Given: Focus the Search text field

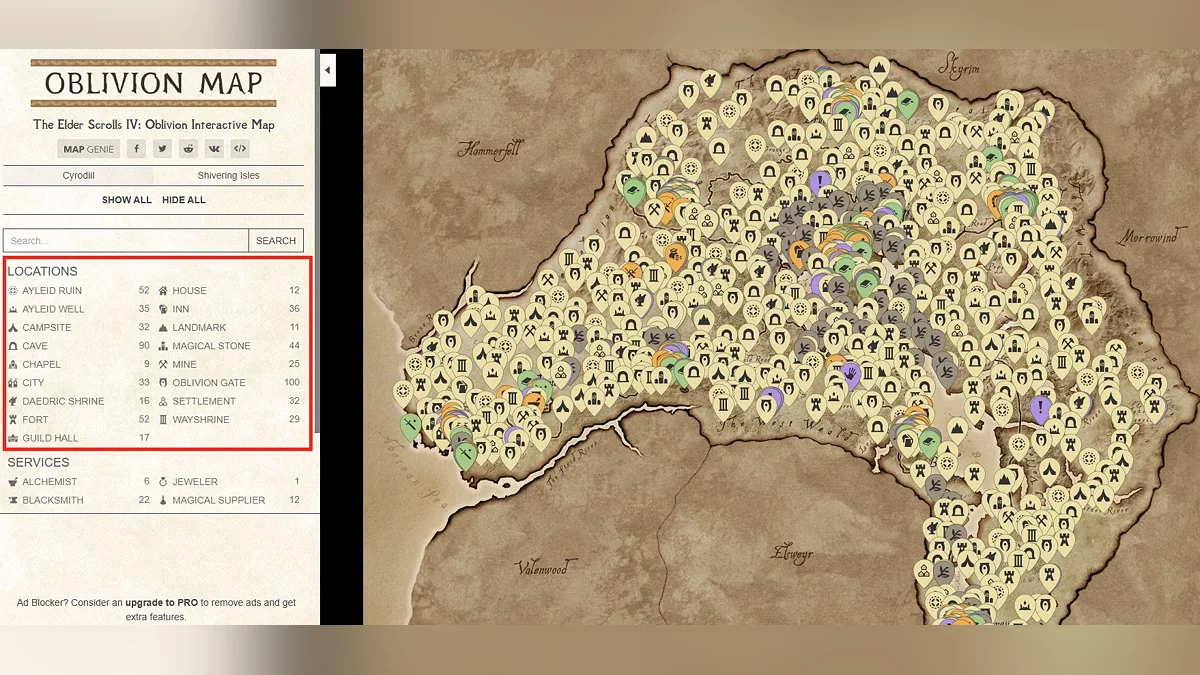Looking at the screenshot, I should click(125, 241).
